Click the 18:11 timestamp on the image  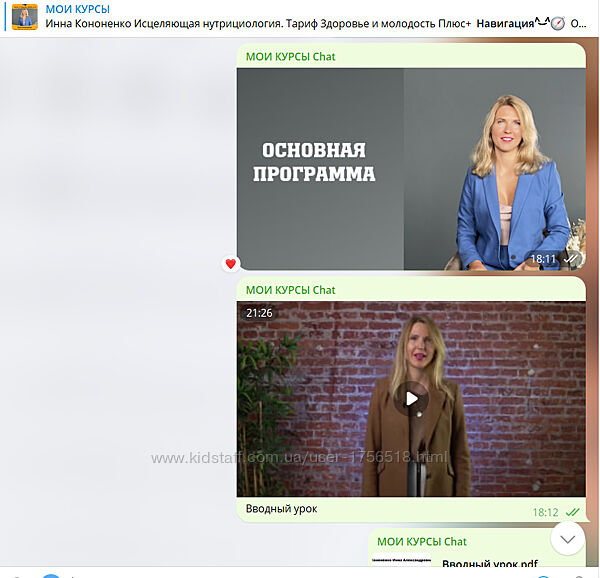click(x=543, y=259)
